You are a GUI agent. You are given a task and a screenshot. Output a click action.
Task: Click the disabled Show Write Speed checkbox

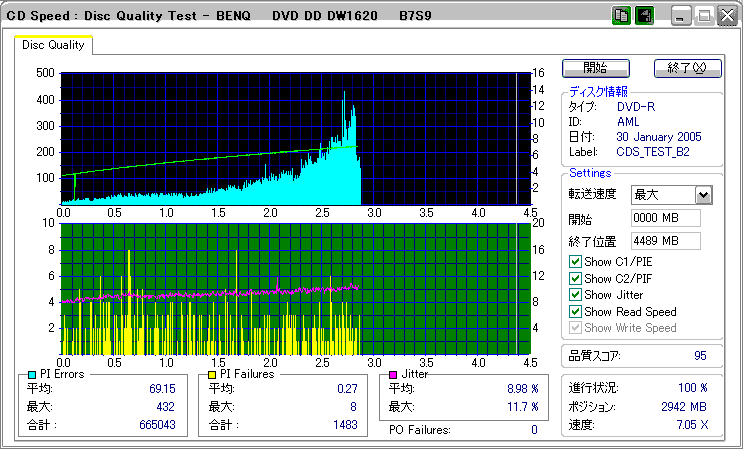click(575, 328)
